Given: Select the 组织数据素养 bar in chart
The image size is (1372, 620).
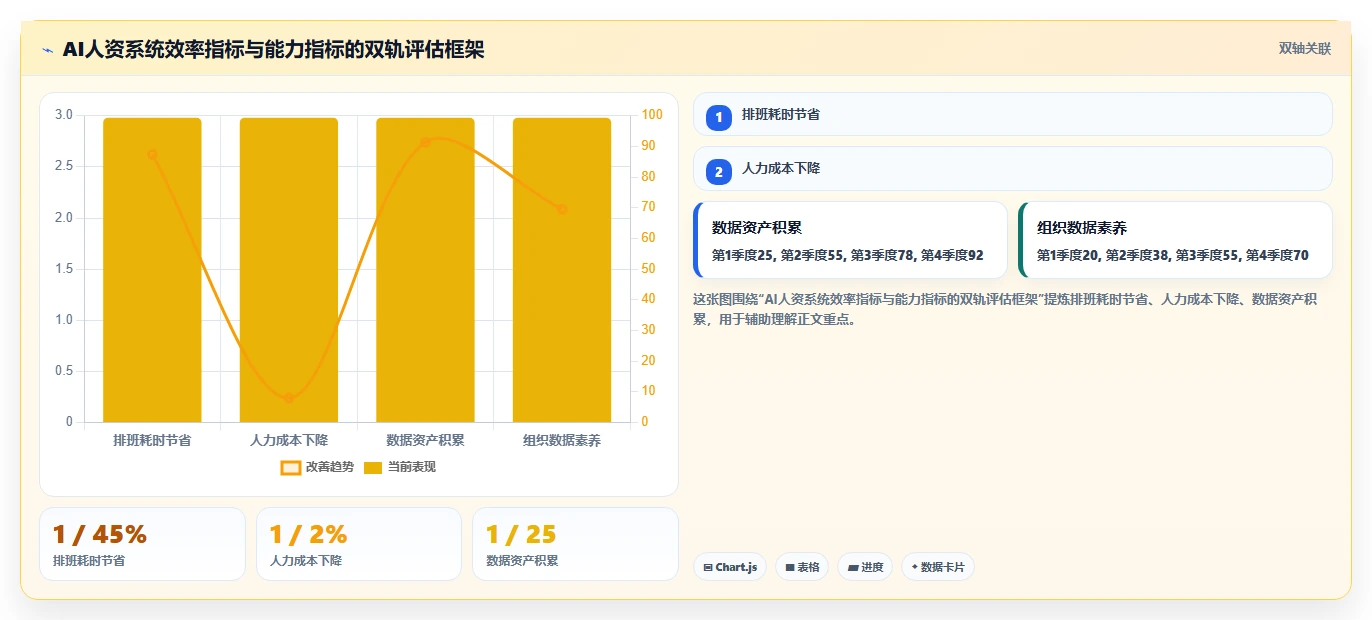Looking at the screenshot, I should [562, 270].
